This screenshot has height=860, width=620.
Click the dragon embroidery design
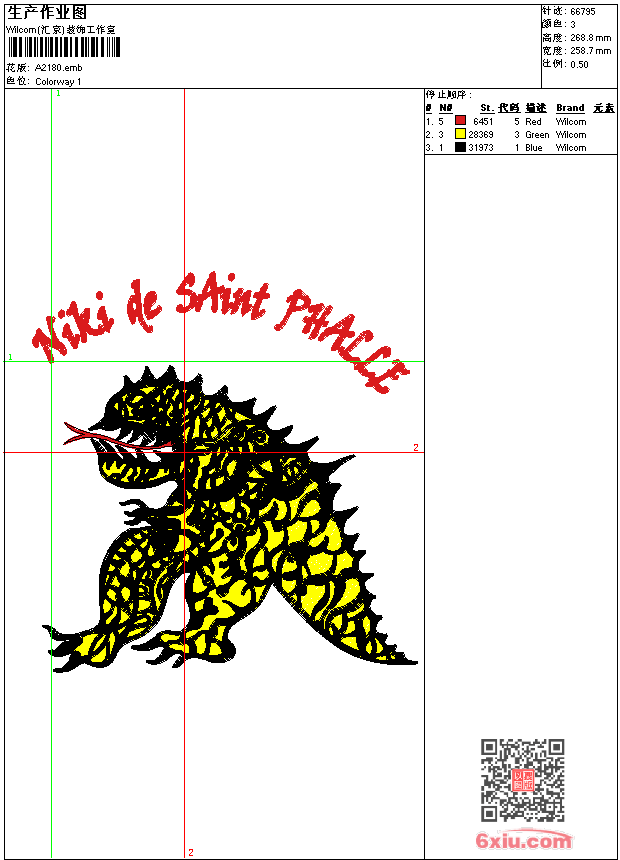coord(230,518)
